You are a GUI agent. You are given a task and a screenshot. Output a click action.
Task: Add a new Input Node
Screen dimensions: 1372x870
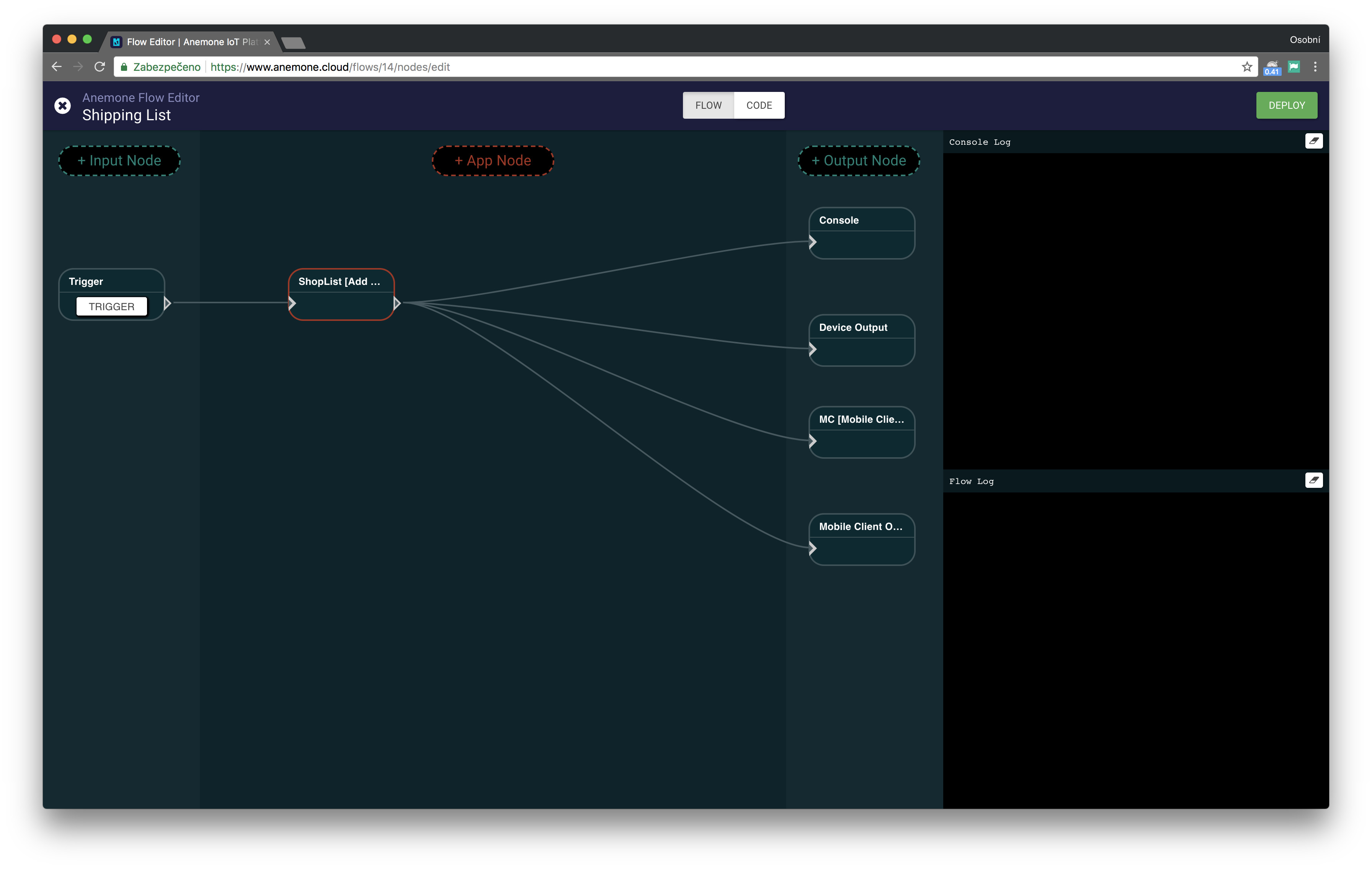(119, 160)
